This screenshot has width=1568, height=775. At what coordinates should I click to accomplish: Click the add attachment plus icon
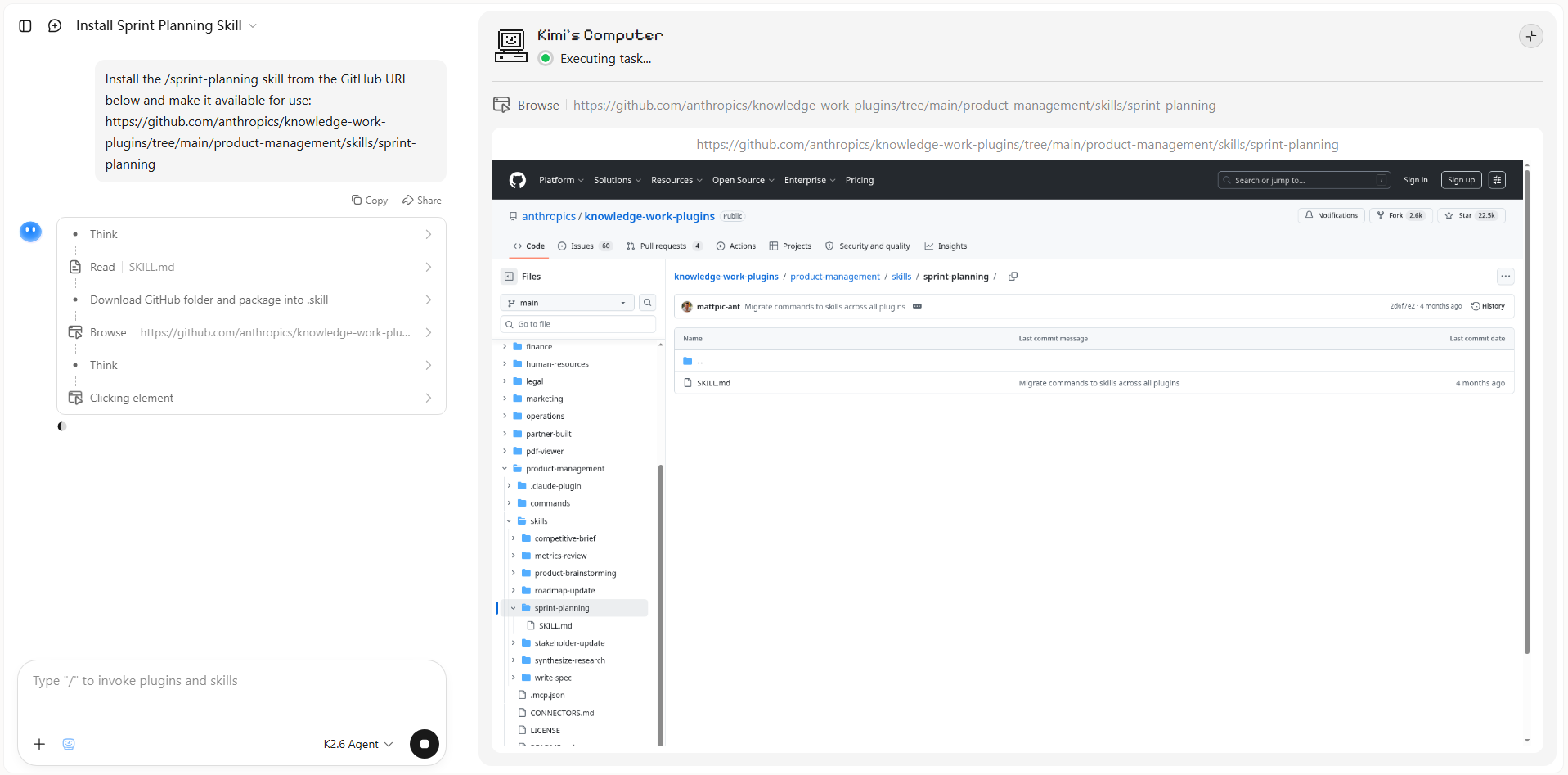click(39, 744)
